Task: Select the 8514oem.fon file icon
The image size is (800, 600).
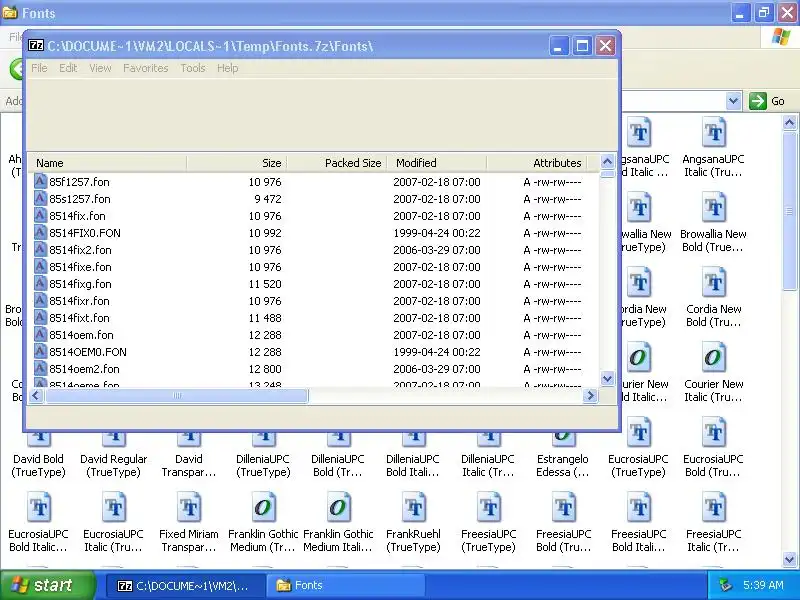Action: click(x=40, y=335)
